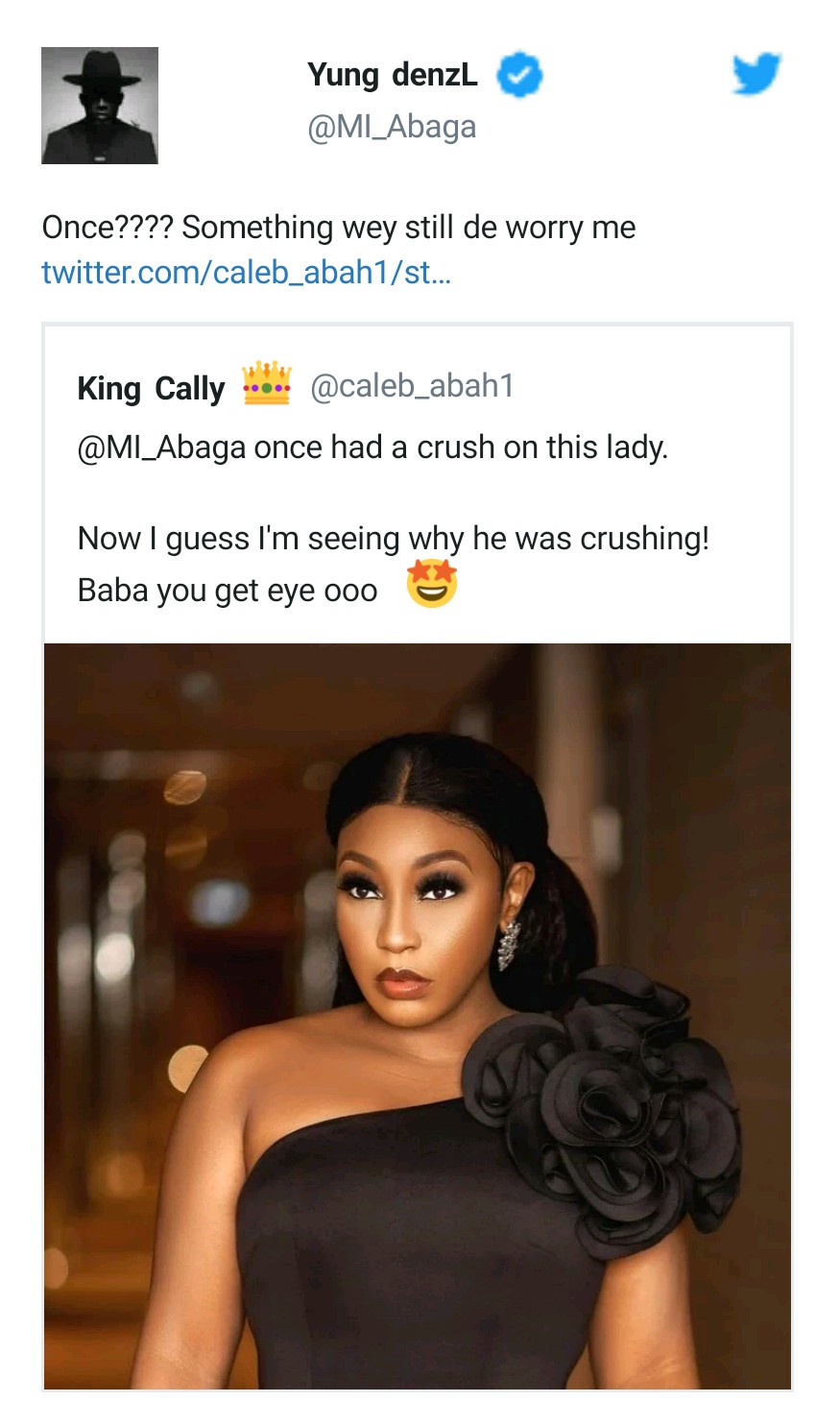
Task: Open the Yung denzL display name
Action: pyautogui.click(x=392, y=75)
